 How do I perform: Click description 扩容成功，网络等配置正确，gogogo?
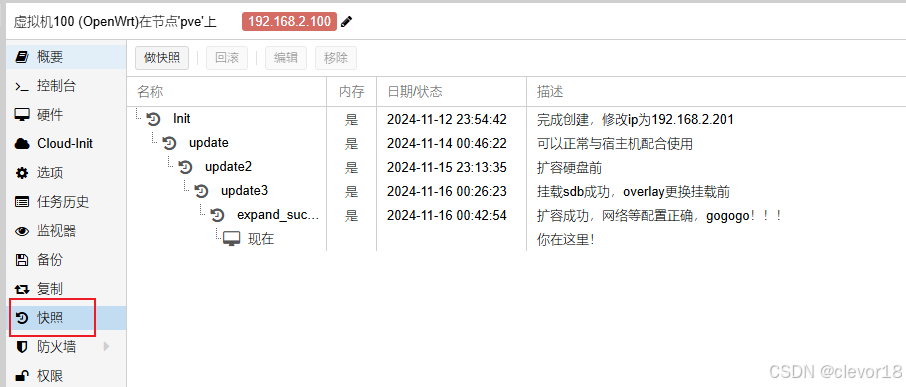pos(659,215)
